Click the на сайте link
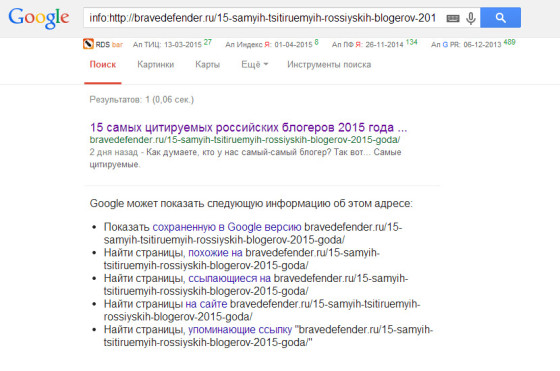560x371 pixels. click(206, 304)
